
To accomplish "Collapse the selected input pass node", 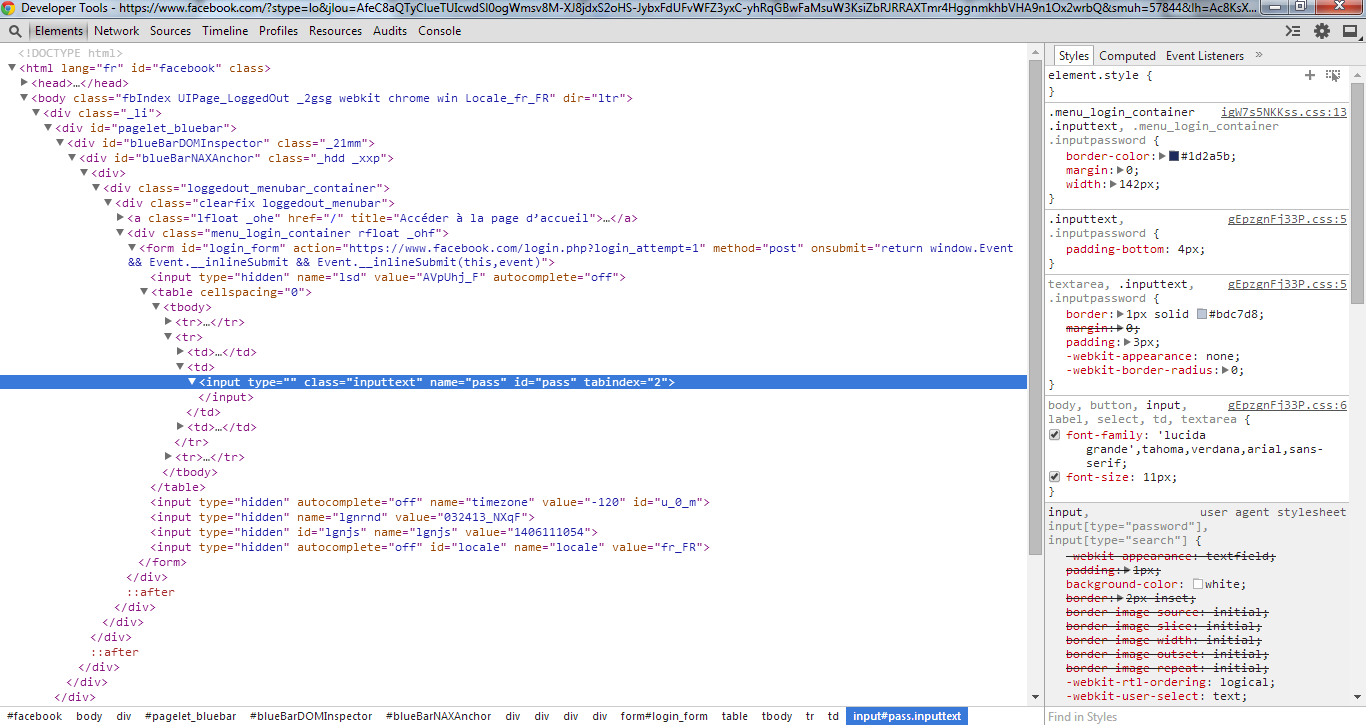I will point(192,382).
